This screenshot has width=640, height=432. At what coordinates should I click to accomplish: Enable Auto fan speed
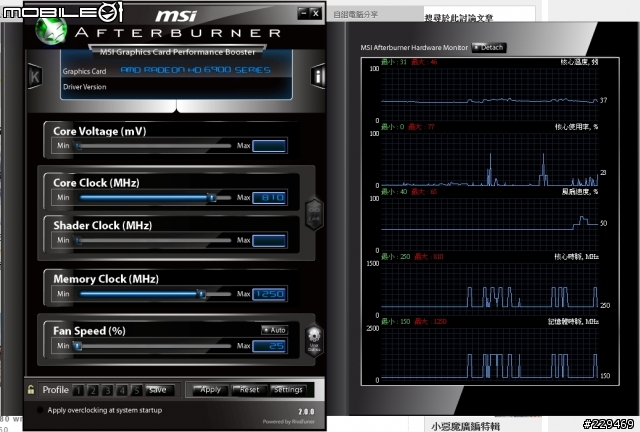click(275, 330)
